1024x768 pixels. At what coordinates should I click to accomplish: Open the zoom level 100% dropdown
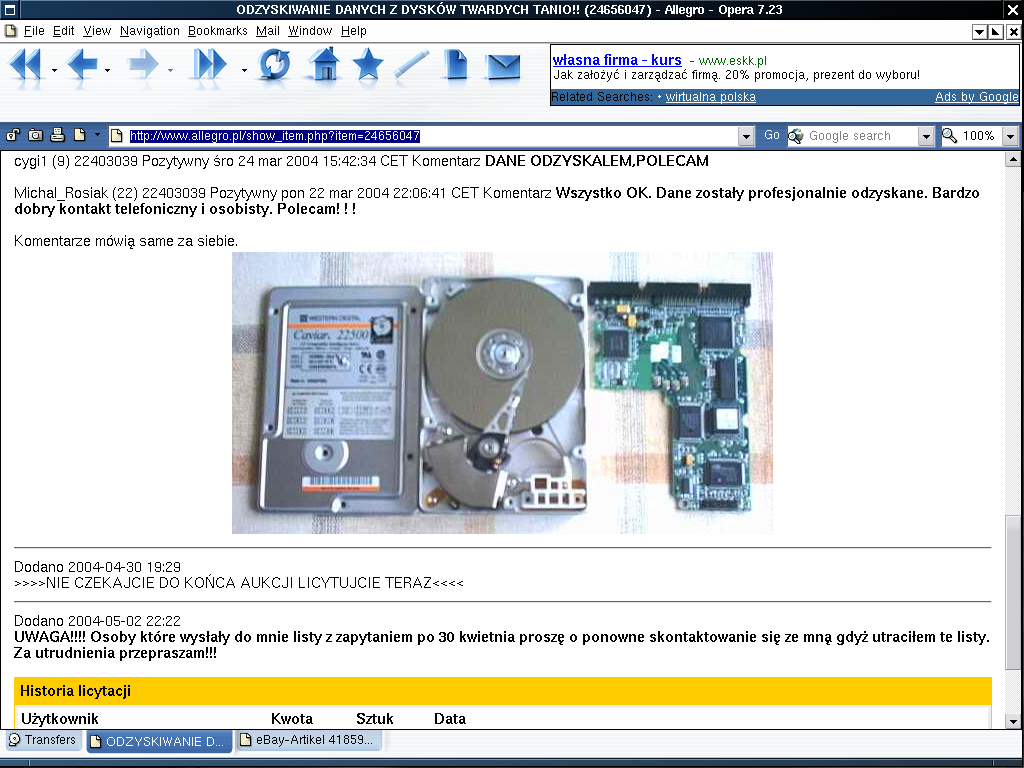[x=1010, y=136]
